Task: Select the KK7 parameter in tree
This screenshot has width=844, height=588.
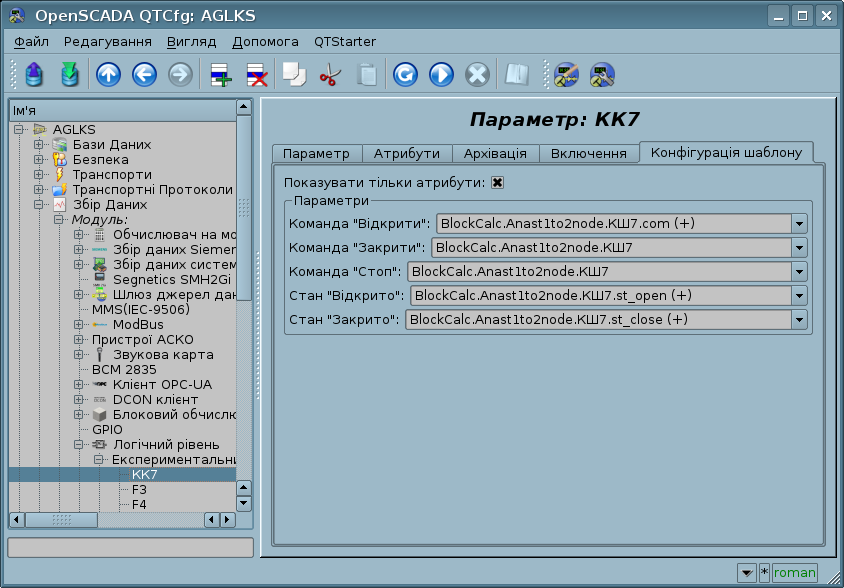Action: [144, 474]
